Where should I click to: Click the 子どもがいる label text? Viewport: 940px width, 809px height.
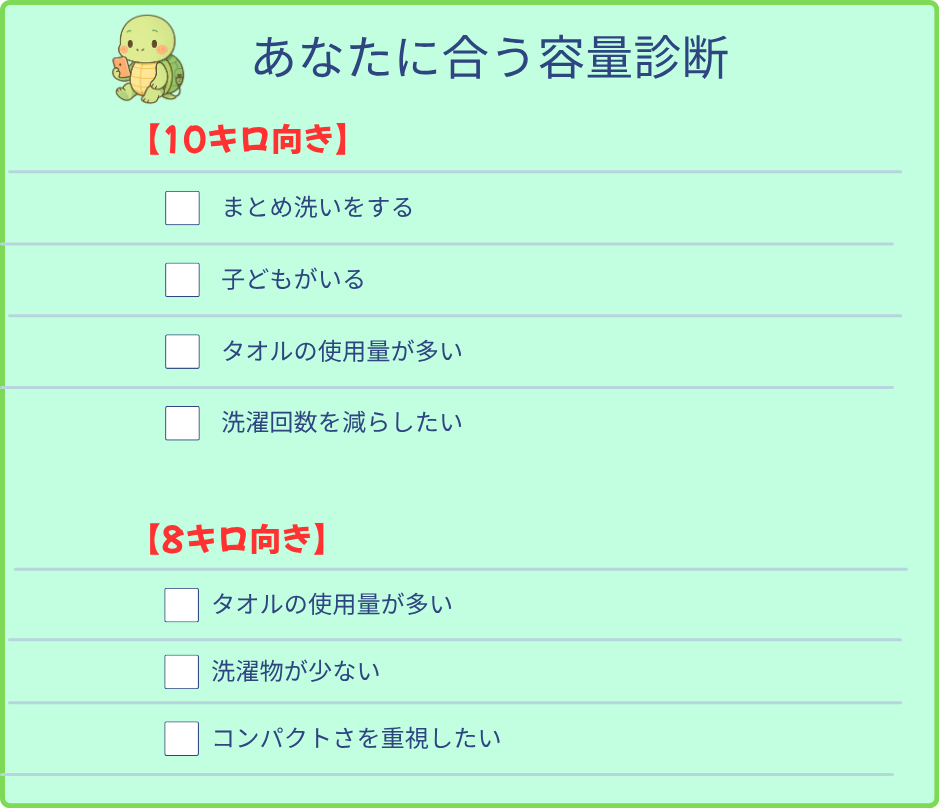(x=293, y=280)
